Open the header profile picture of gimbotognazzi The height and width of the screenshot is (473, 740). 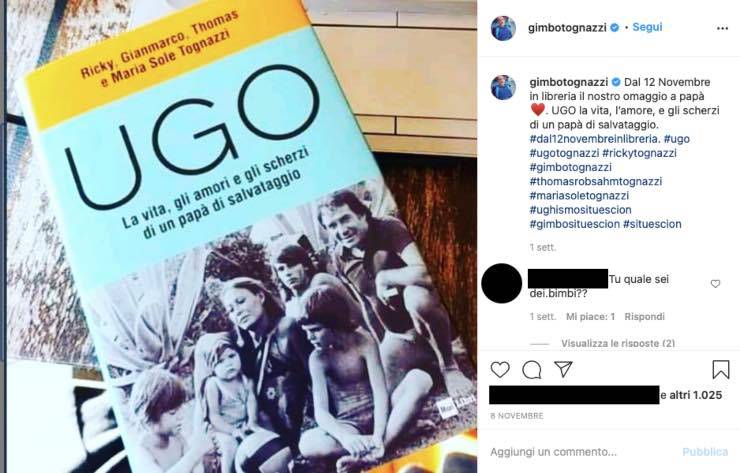503,28
